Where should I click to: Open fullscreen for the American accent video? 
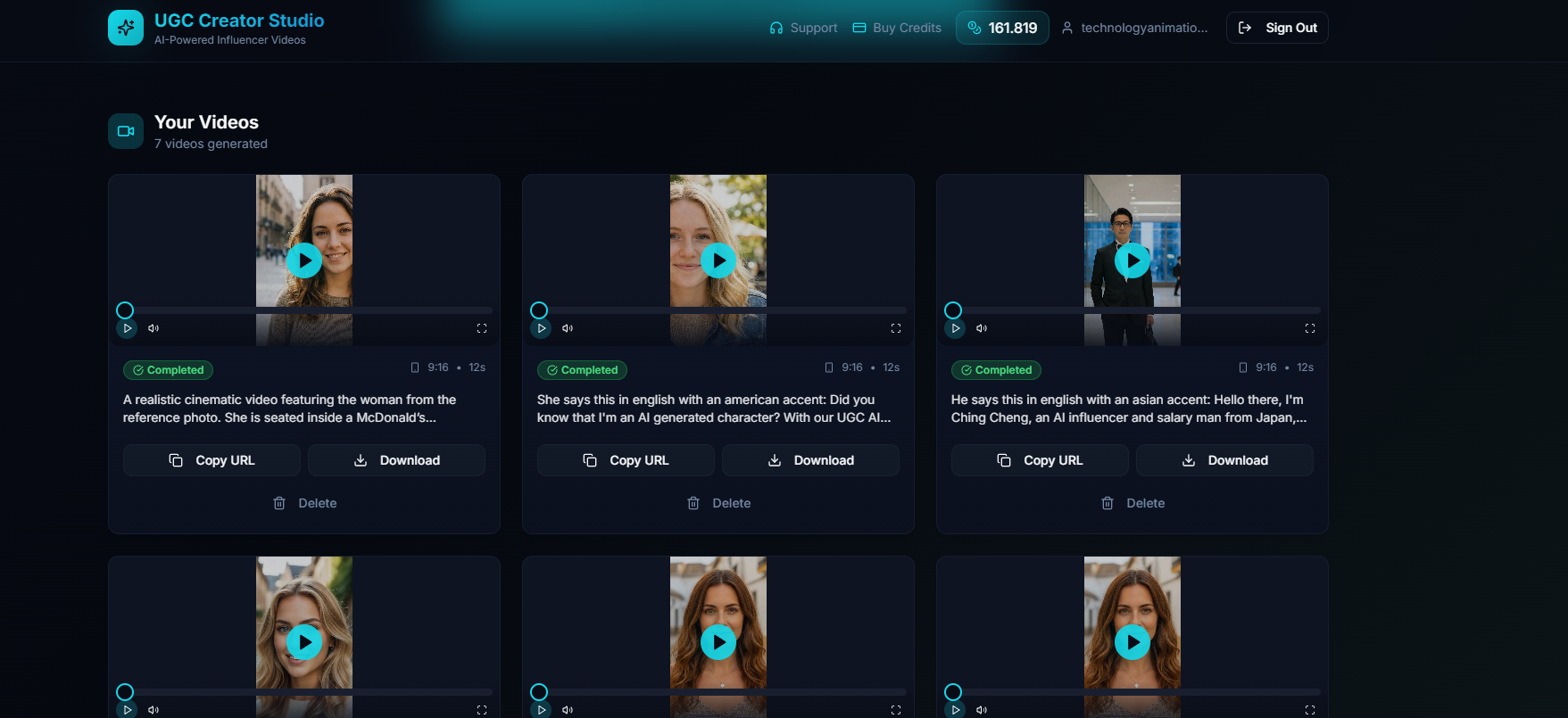point(896,328)
